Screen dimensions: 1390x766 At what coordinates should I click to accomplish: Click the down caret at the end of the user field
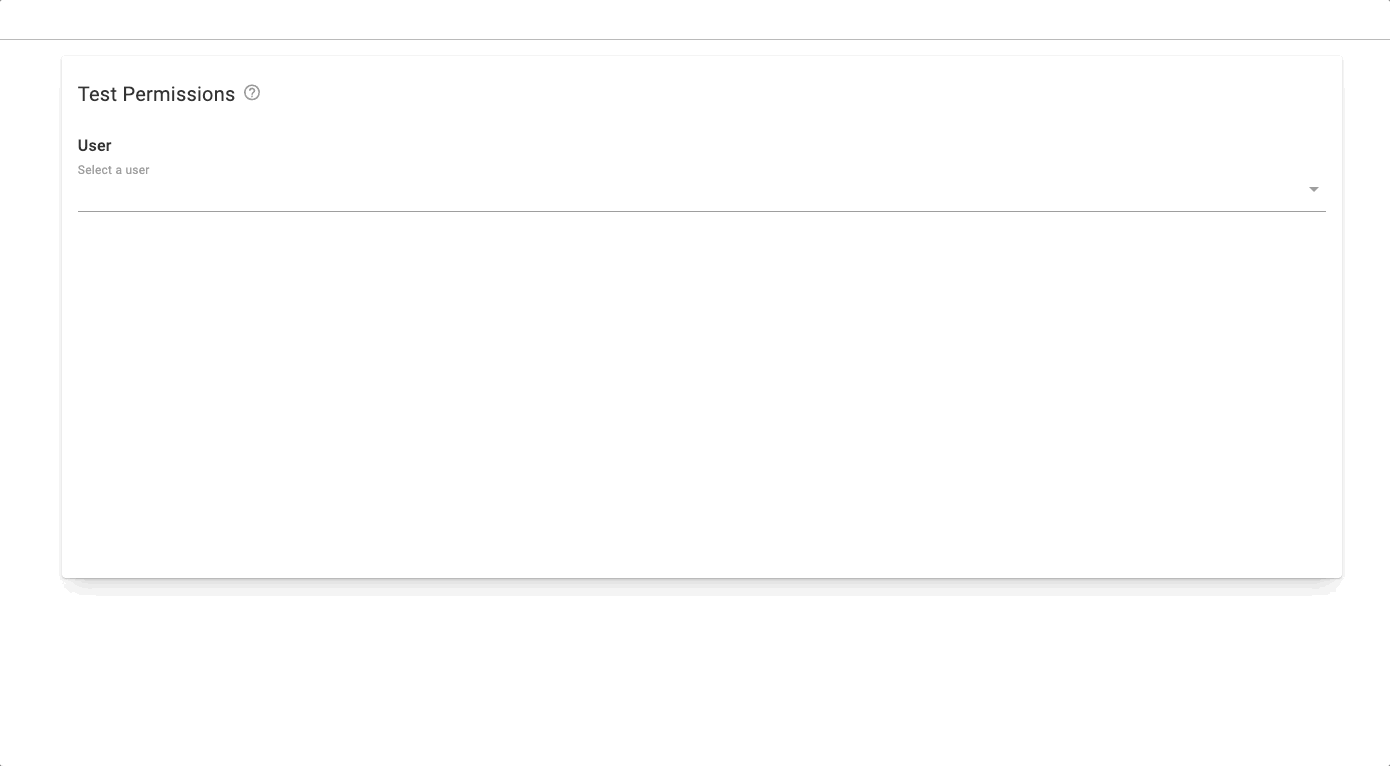(1314, 189)
